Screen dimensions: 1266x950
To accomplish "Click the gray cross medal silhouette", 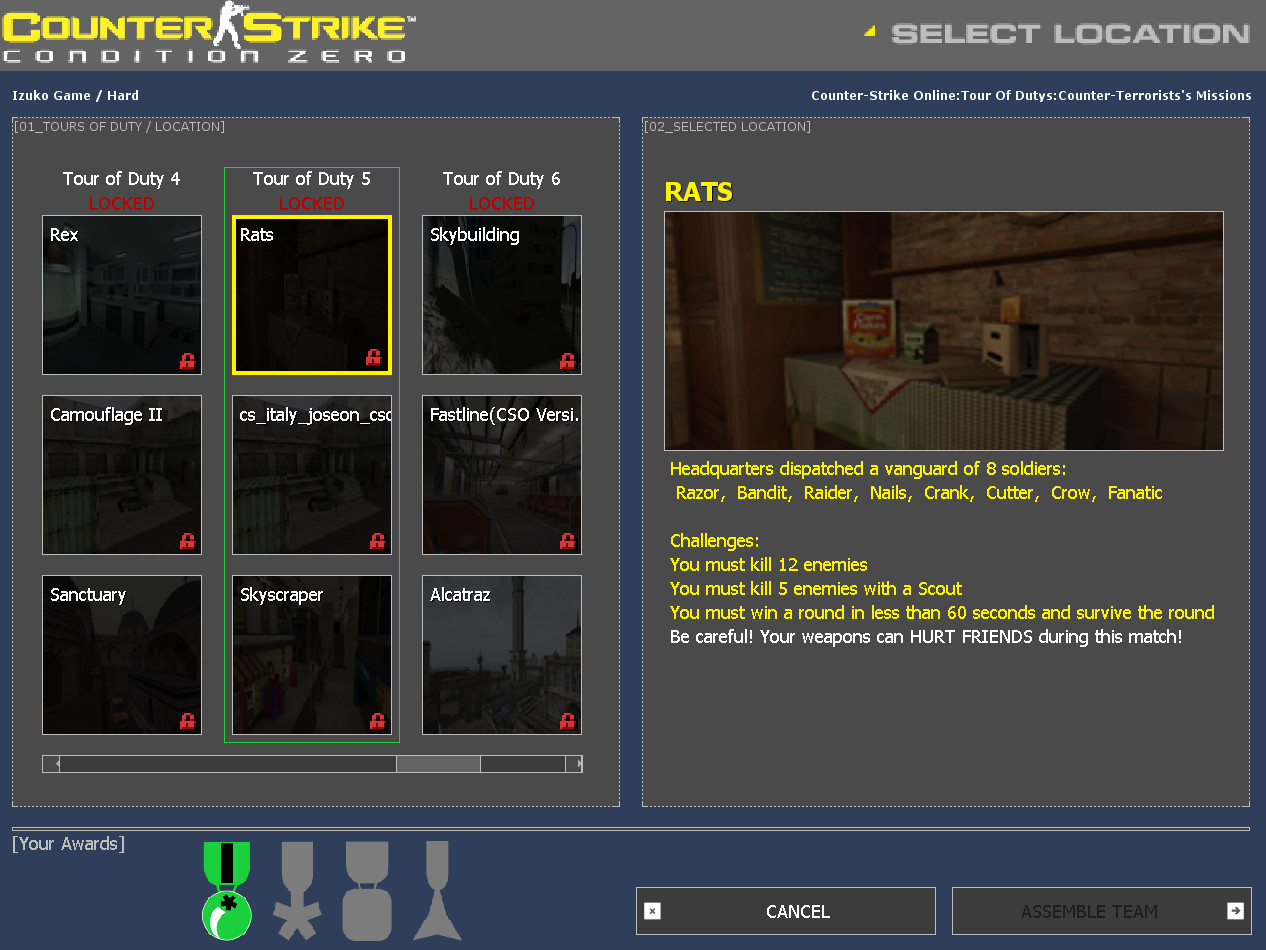I will [296, 890].
